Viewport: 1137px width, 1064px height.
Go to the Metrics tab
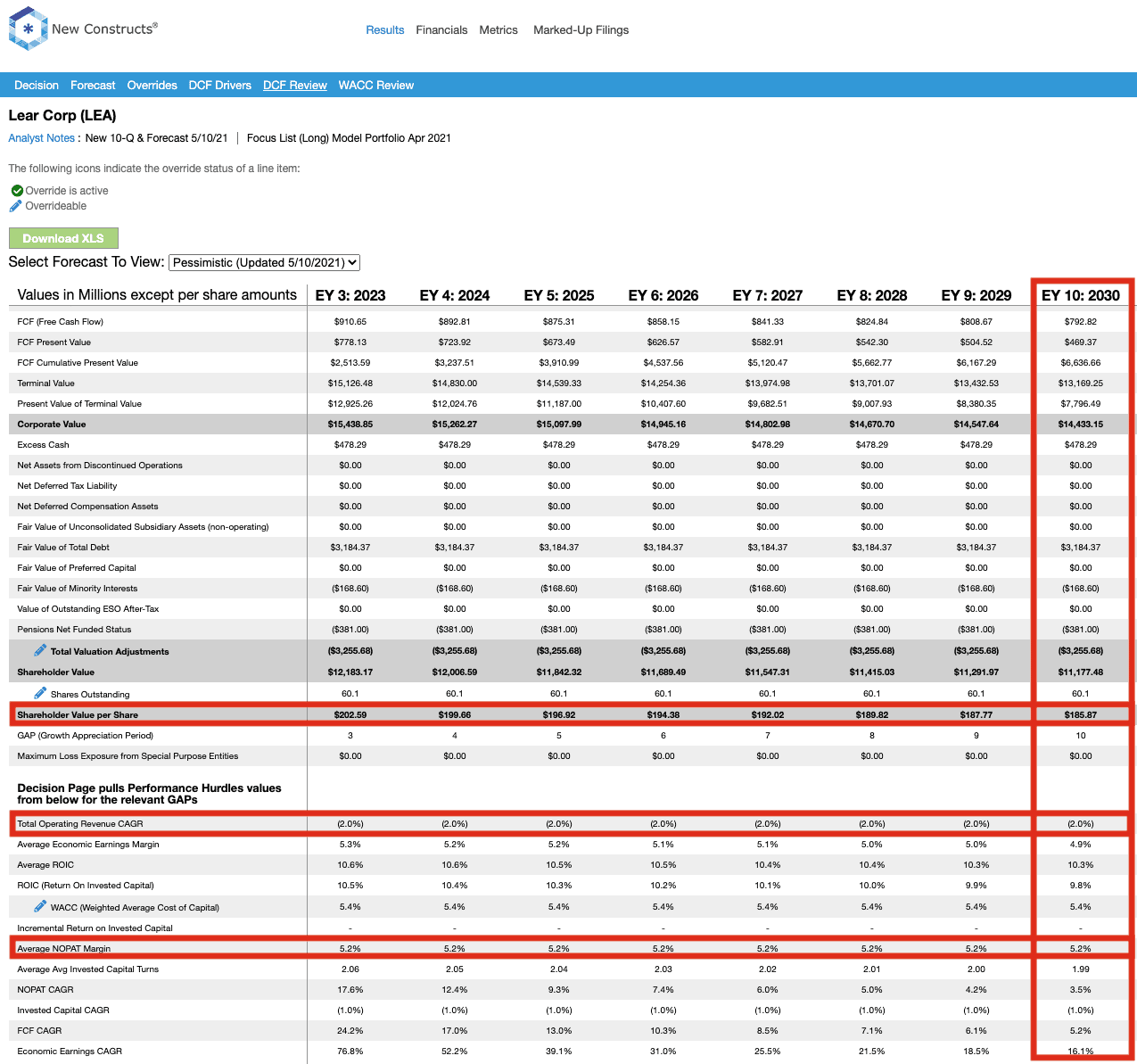click(x=498, y=30)
